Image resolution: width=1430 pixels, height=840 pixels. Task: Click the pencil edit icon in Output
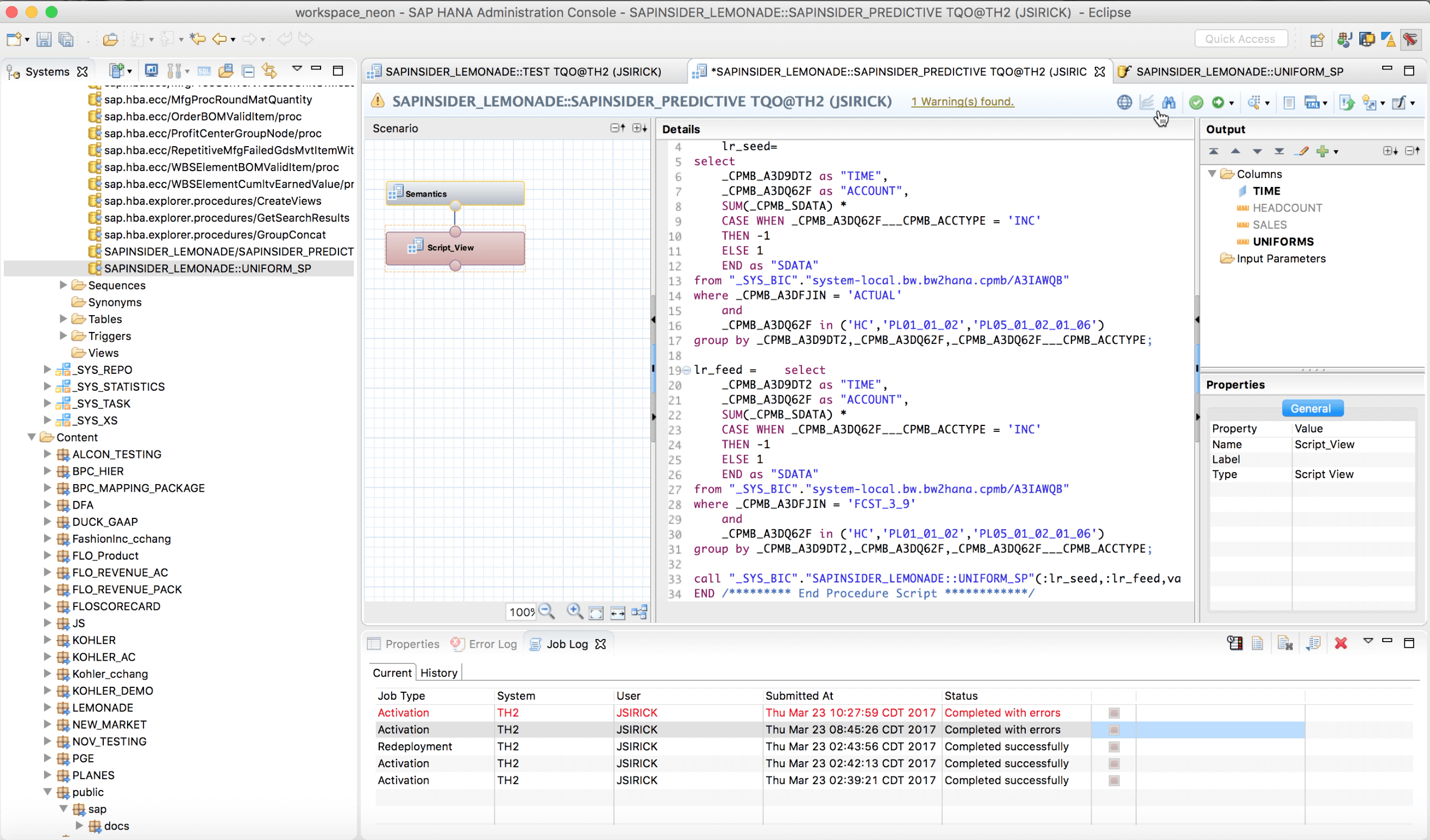pos(1301,151)
